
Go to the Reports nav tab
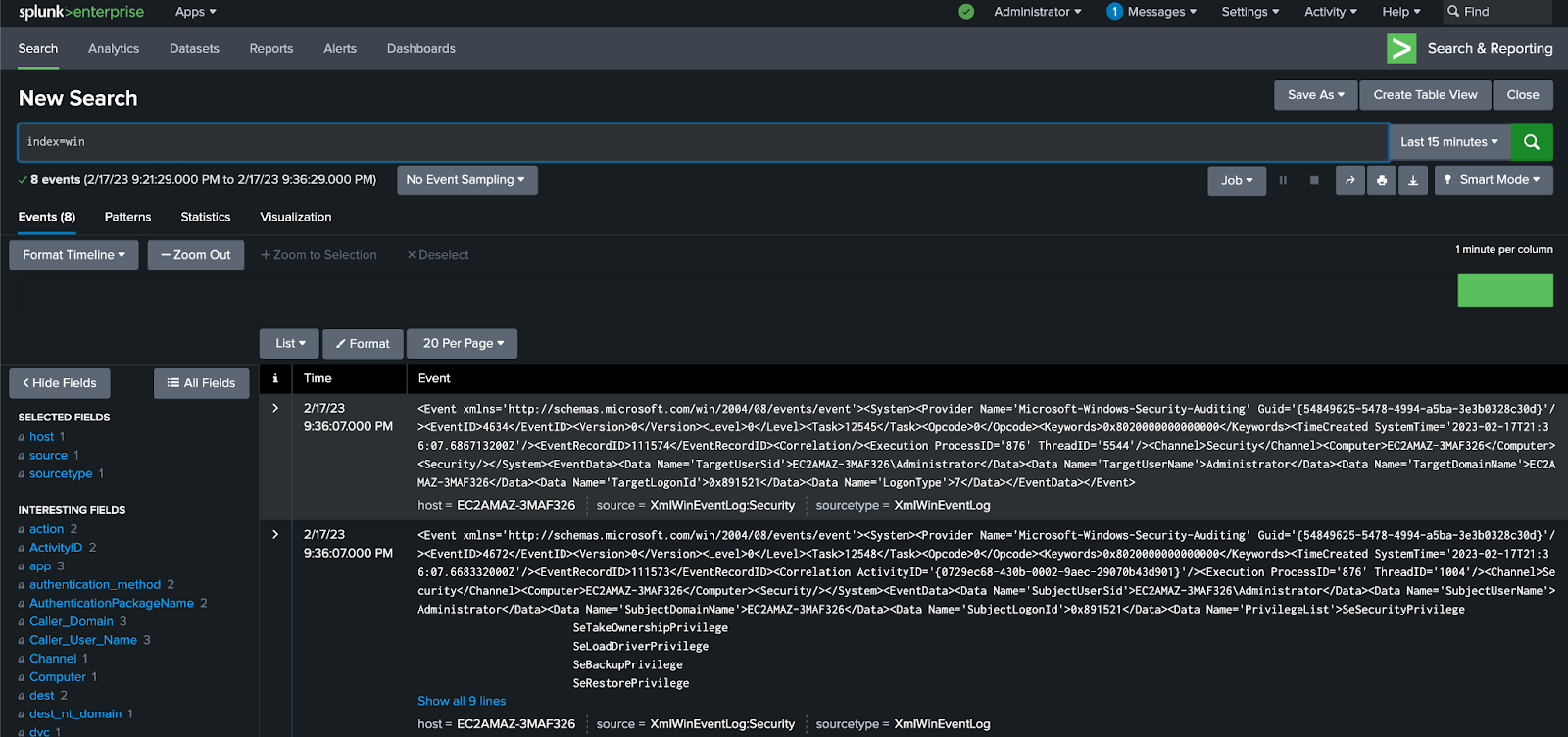[271, 49]
